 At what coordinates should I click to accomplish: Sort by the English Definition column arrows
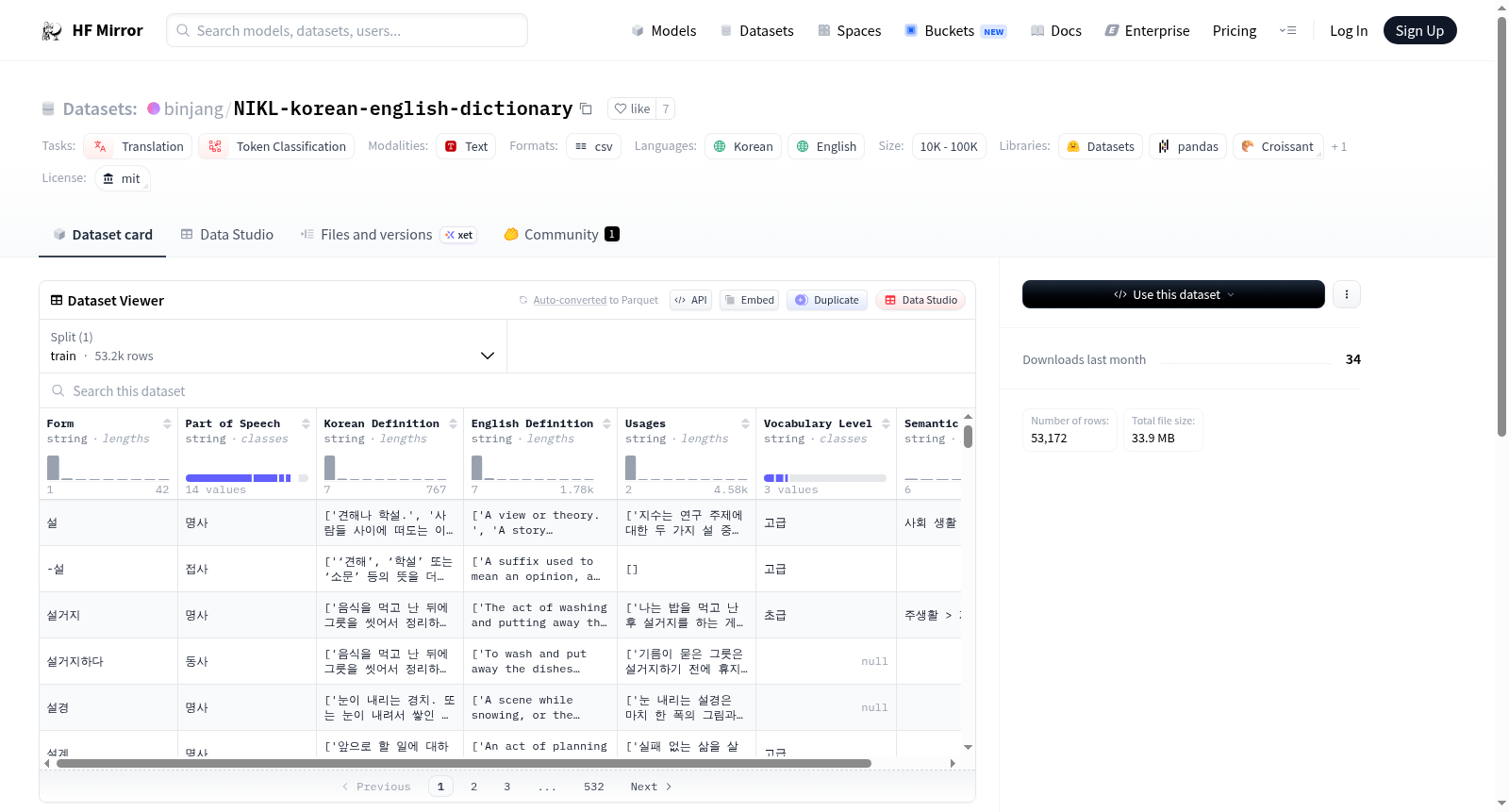pos(606,423)
